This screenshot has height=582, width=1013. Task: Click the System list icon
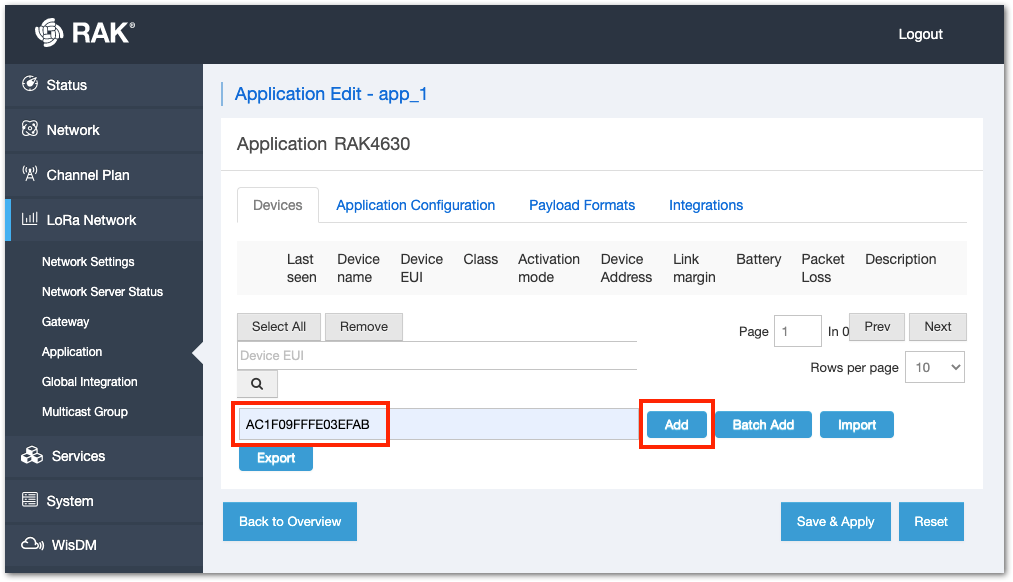(30, 500)
